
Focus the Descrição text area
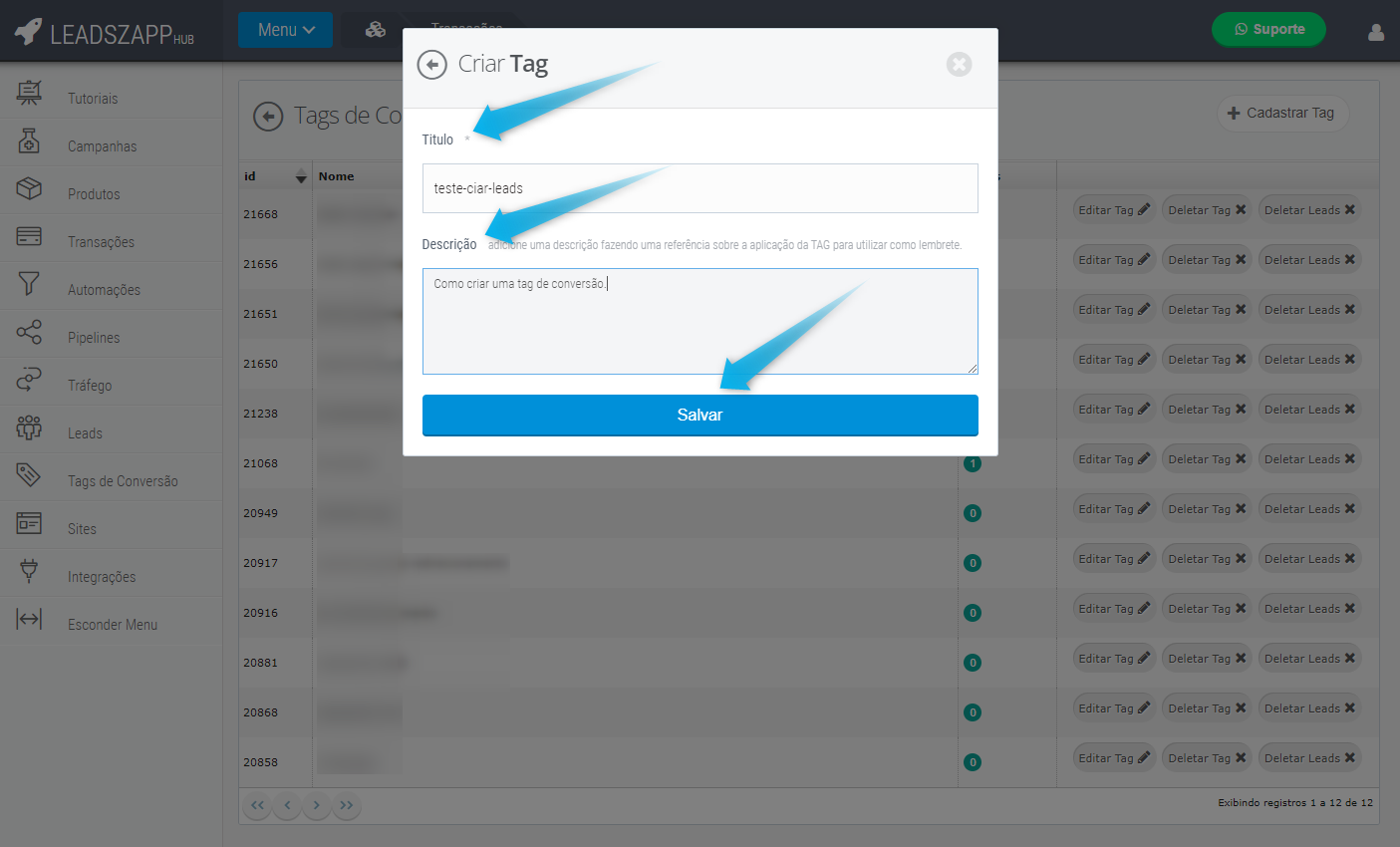pos(700,321)
